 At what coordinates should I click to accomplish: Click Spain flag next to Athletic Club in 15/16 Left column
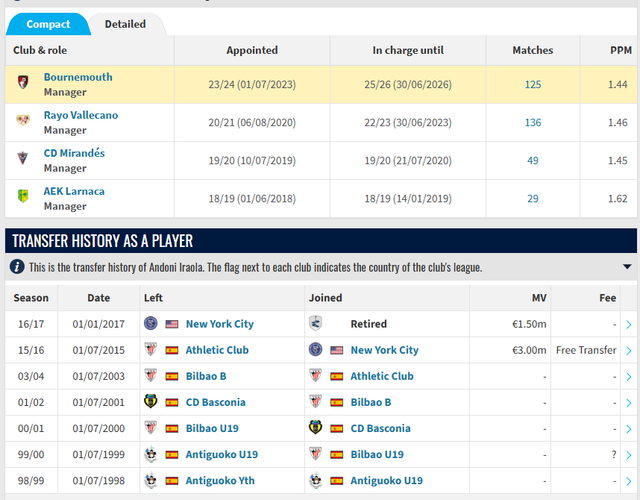[x=172, y=350]
